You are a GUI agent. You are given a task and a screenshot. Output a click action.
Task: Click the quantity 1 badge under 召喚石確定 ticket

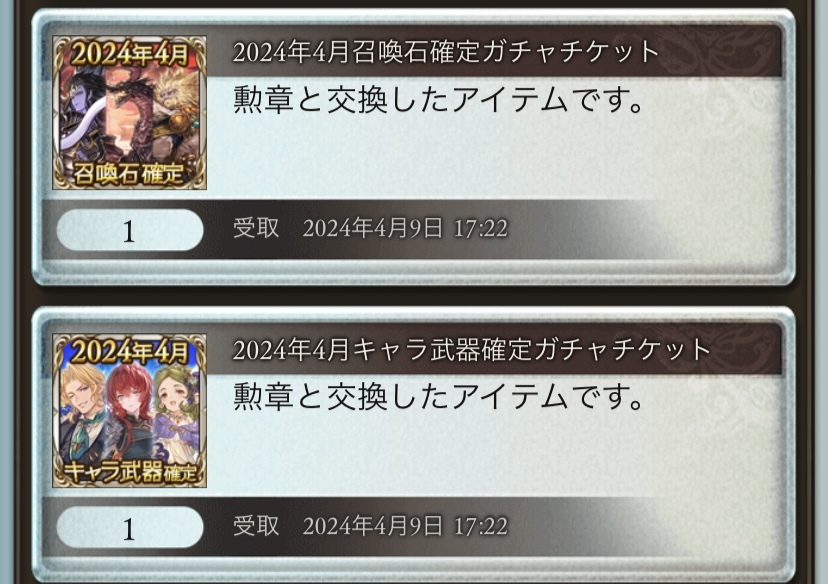click(x=130, y=230)
